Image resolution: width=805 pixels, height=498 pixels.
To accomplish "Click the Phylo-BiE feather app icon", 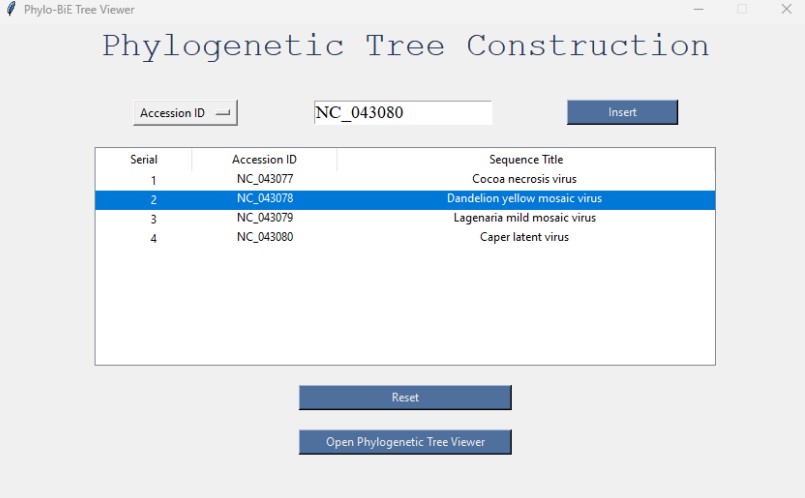I will pyautogui.click(x=11, y=9).
